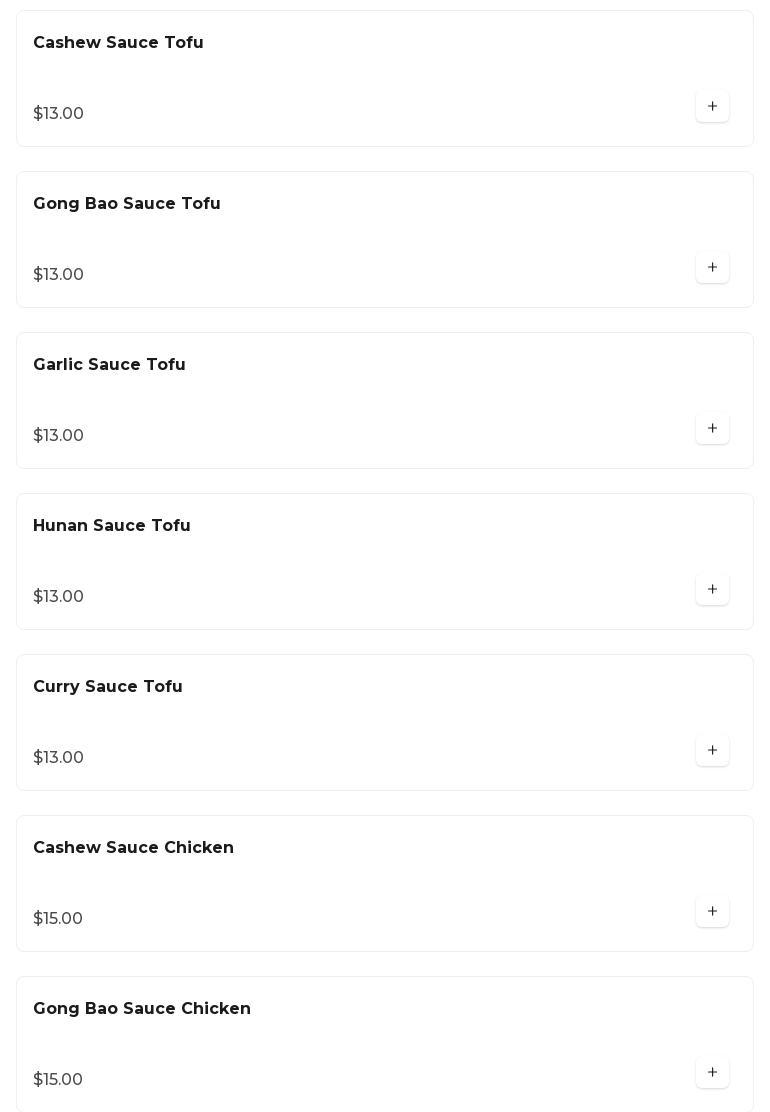Tap plus icon for Cashew Sauce Chicken

tap(712, 912)
